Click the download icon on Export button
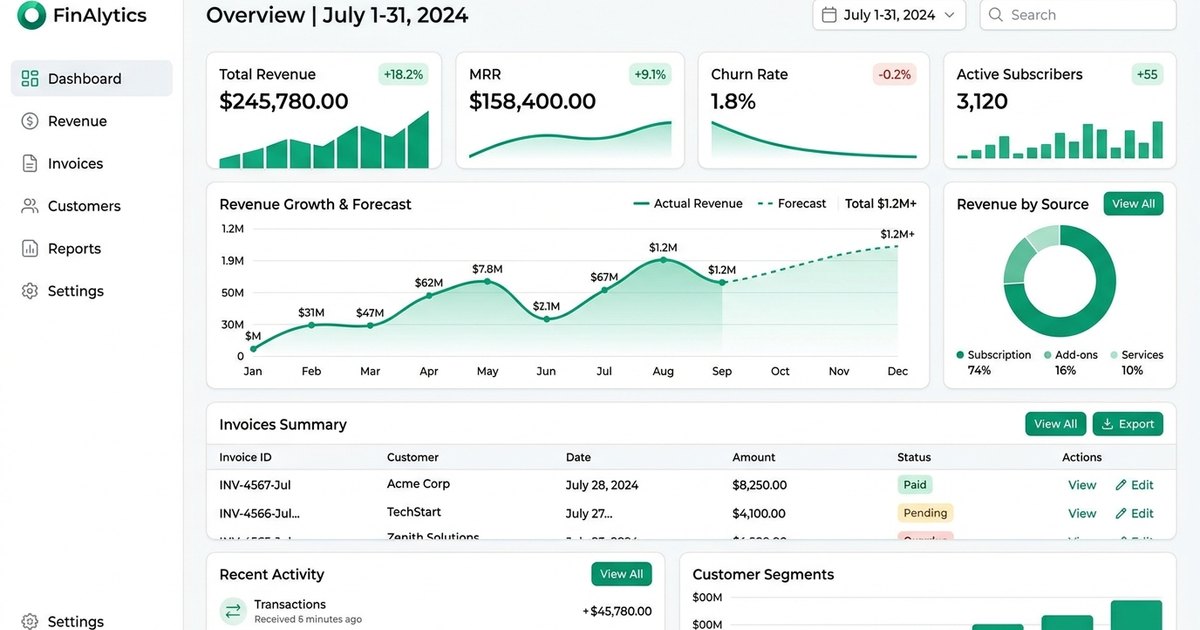 pyautogui.click(x=1107, y=424)
